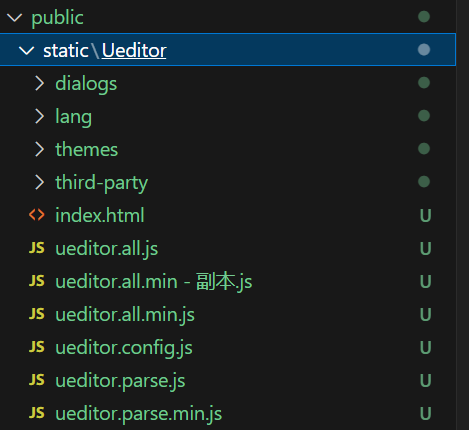Expand the third-party folder
The image size is (469, 430).
(x=39, y=182)
